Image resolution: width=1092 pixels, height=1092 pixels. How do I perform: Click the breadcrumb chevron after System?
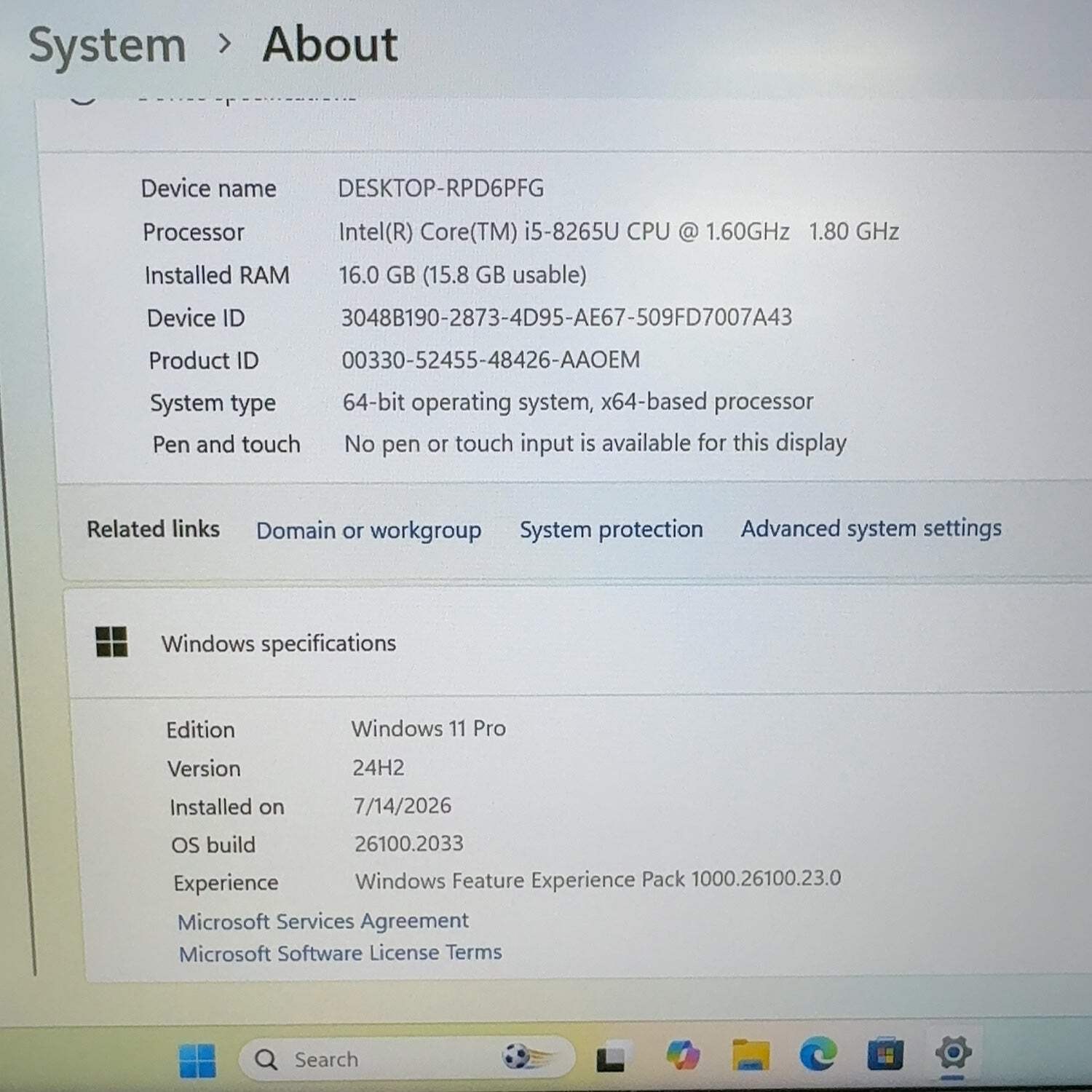click(x=225, y=45)
